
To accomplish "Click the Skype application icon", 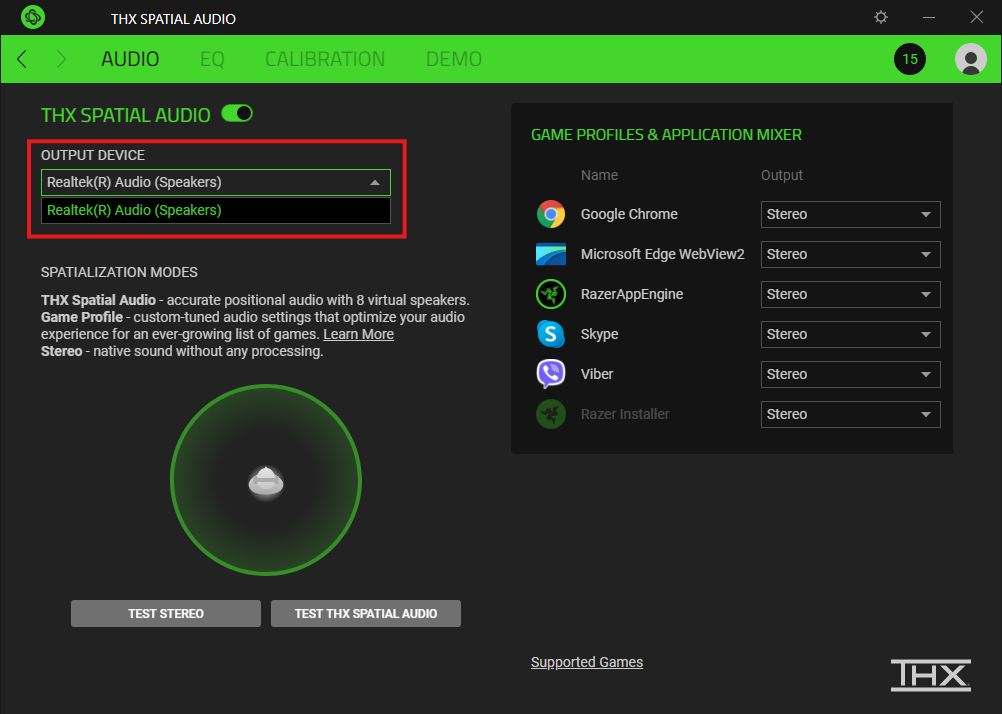I will pos(551,334).
